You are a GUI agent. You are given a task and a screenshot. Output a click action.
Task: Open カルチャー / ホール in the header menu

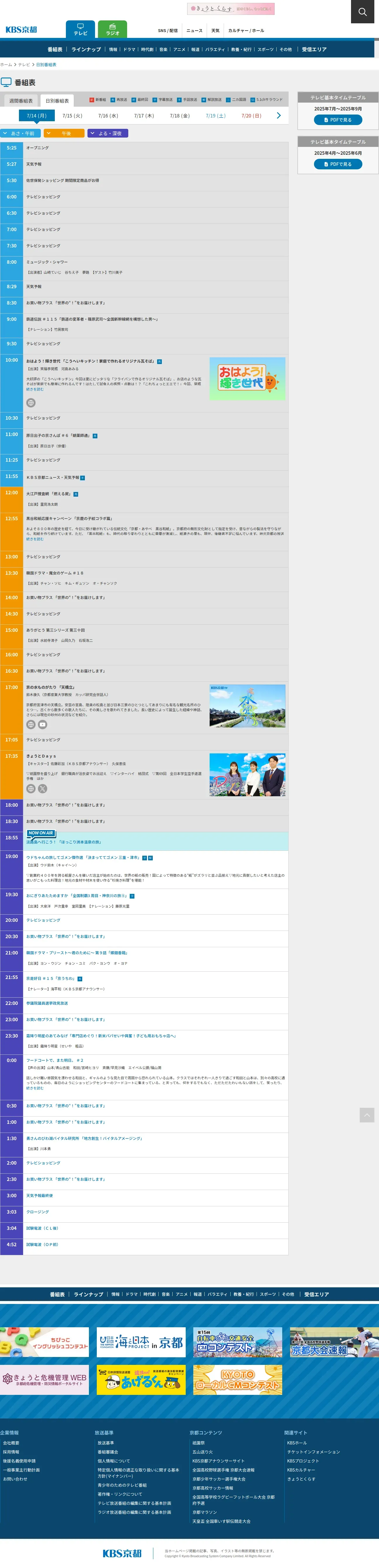point(246,30)
